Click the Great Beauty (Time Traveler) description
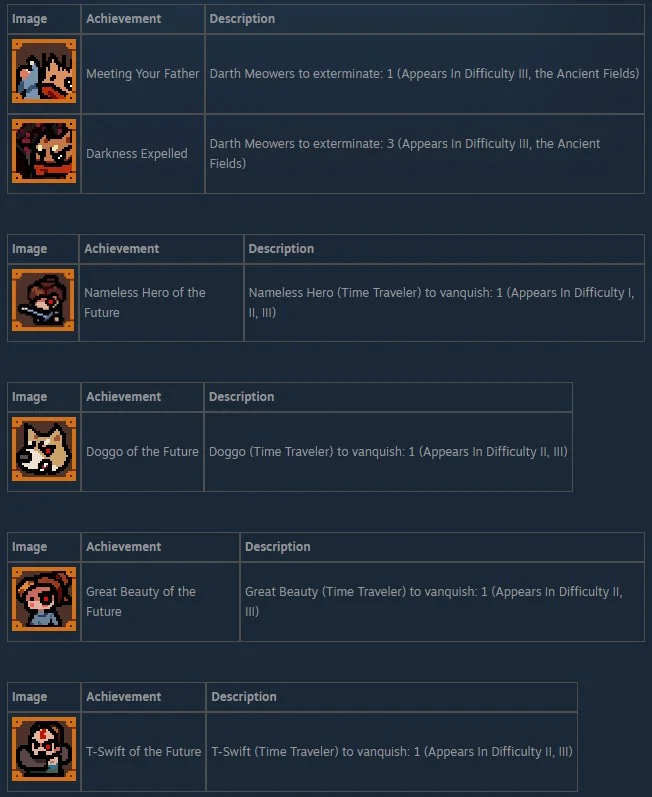This screenshot has width=652, height=797. tap(434, 601)
